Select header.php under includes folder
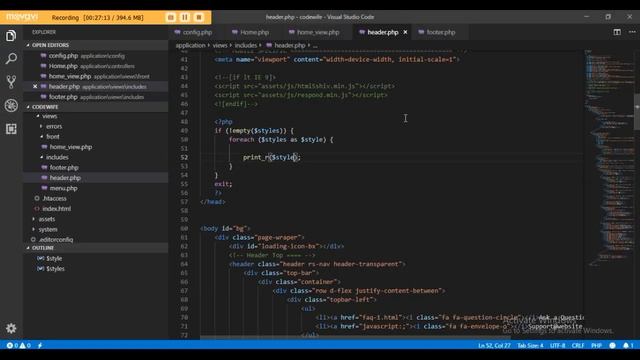 [95, 178]
